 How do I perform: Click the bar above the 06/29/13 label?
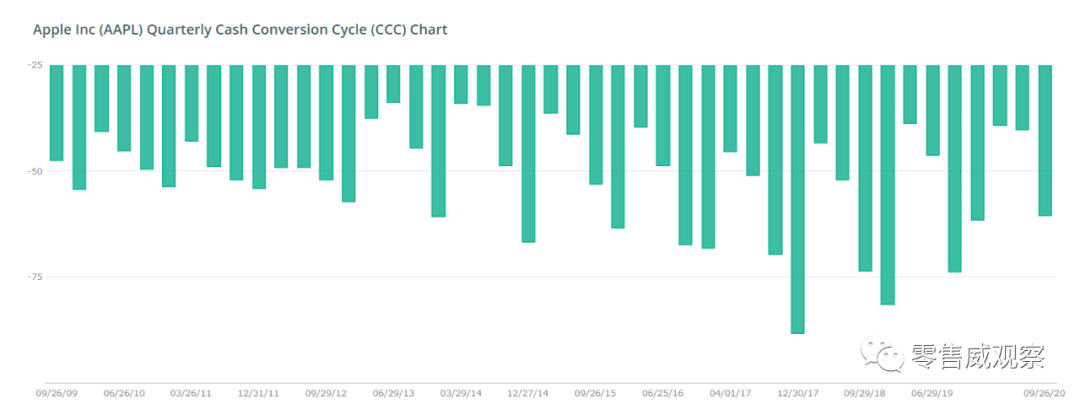(393, 83)
